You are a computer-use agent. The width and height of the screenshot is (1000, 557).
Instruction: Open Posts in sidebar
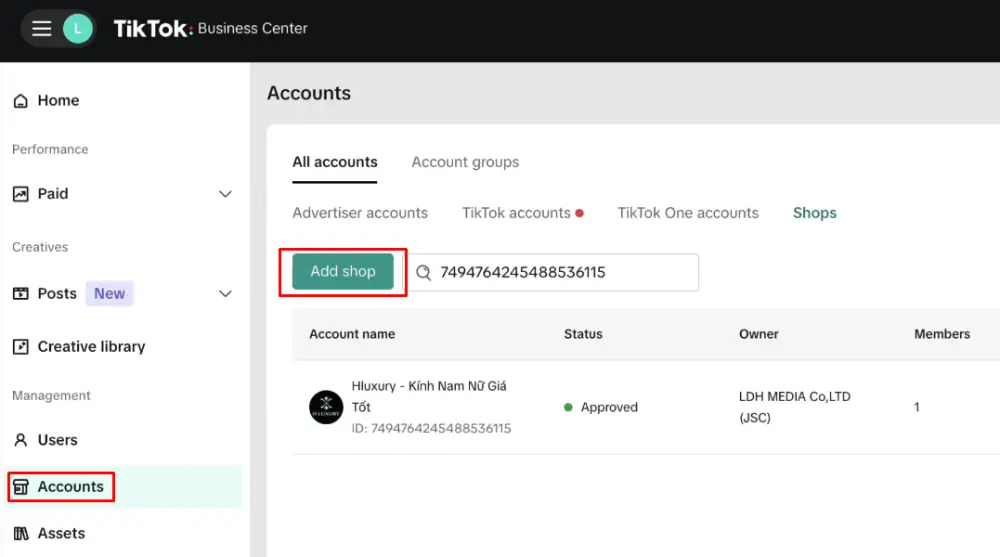pyautogui.click(x=57, y=293)
